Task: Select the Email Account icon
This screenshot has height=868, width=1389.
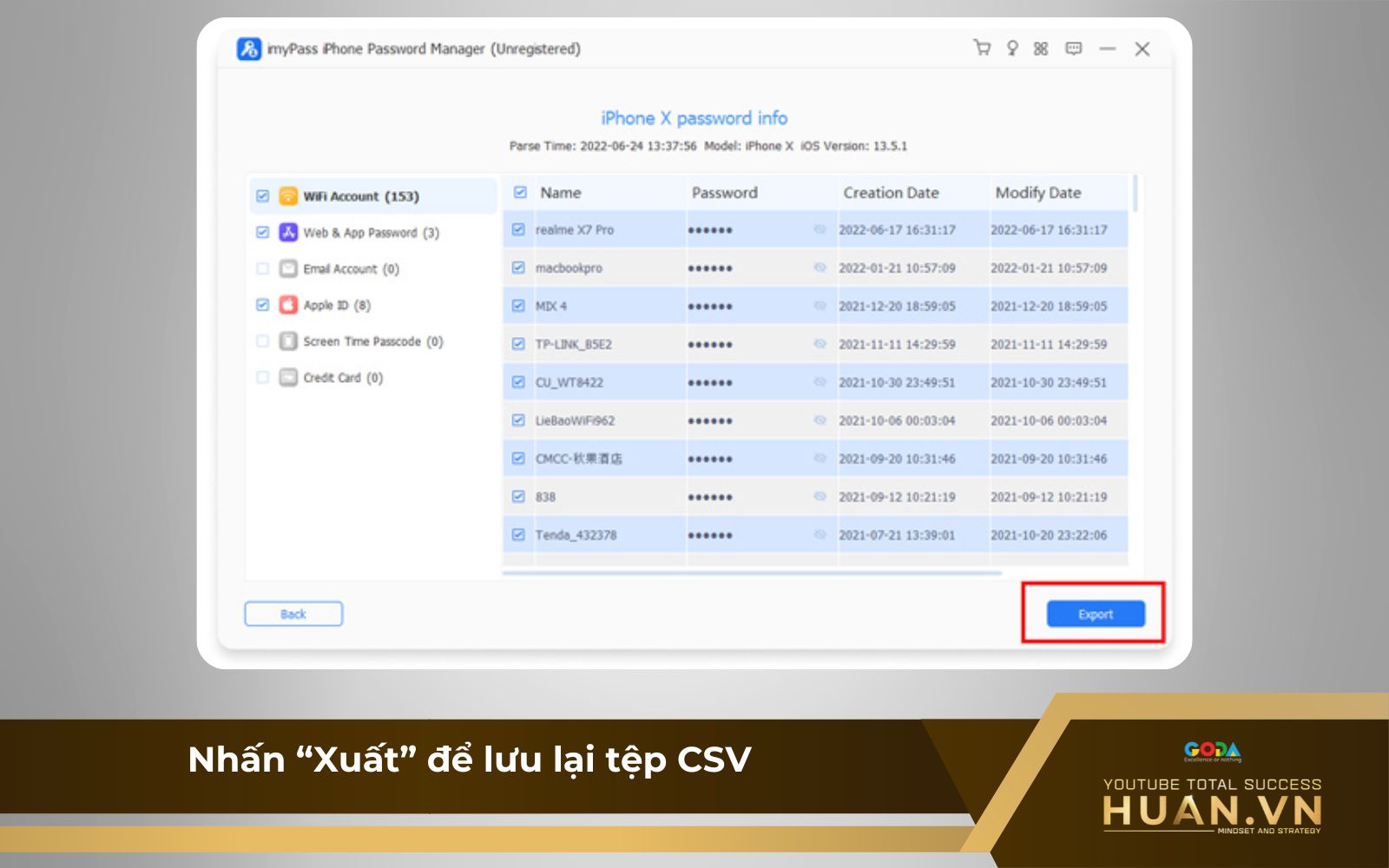Action: (288, 269)
